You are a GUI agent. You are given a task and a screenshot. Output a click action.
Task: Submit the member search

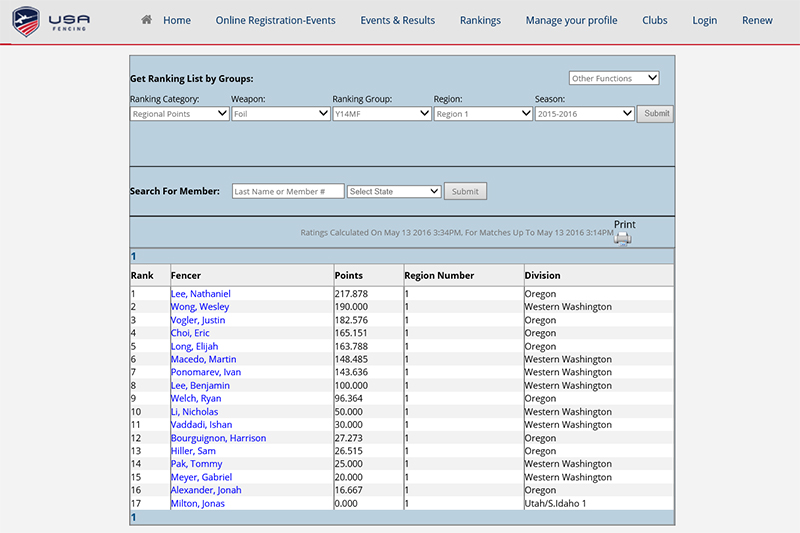click(465, 191)
